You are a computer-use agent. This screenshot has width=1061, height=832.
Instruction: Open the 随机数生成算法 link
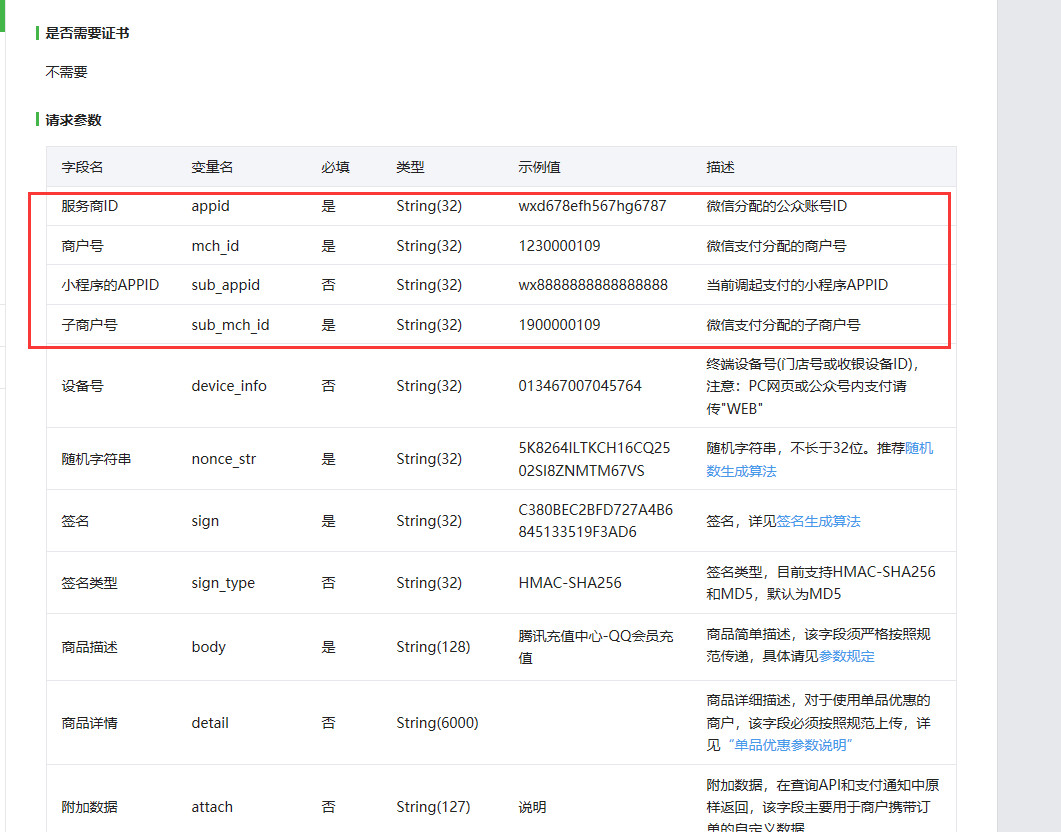(820, 459)
